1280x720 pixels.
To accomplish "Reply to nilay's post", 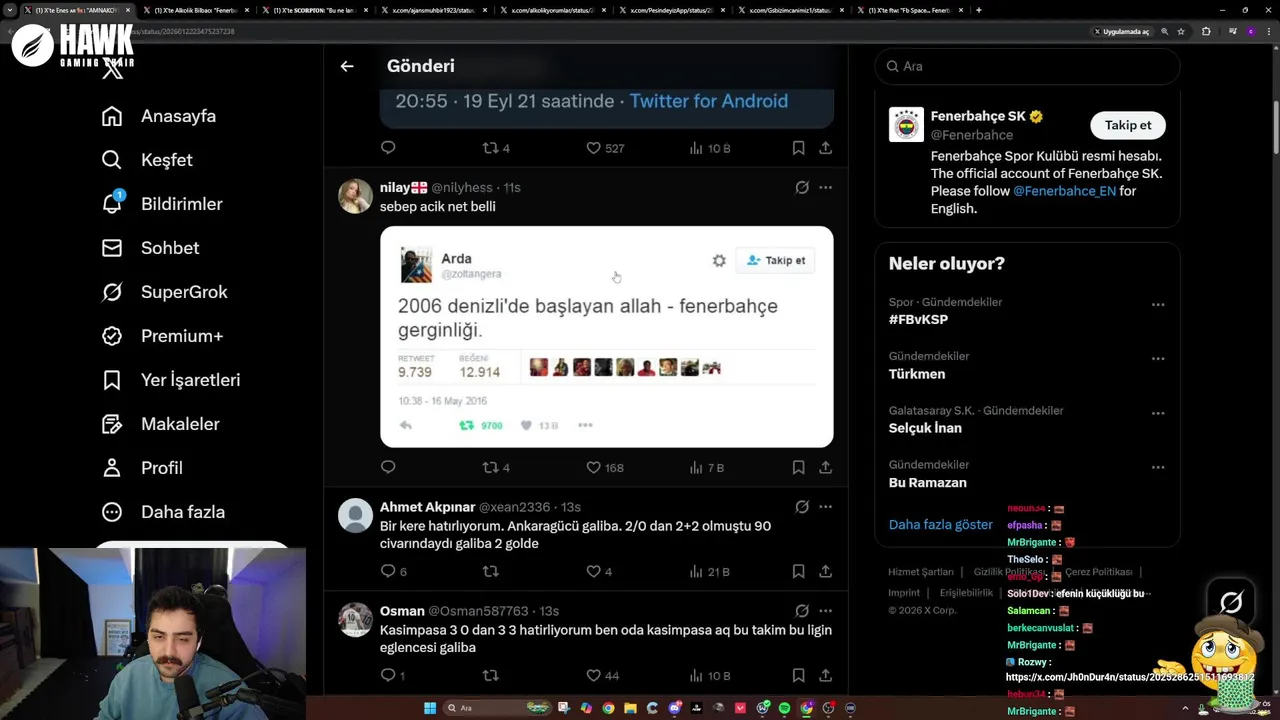I will click(388, 467).
